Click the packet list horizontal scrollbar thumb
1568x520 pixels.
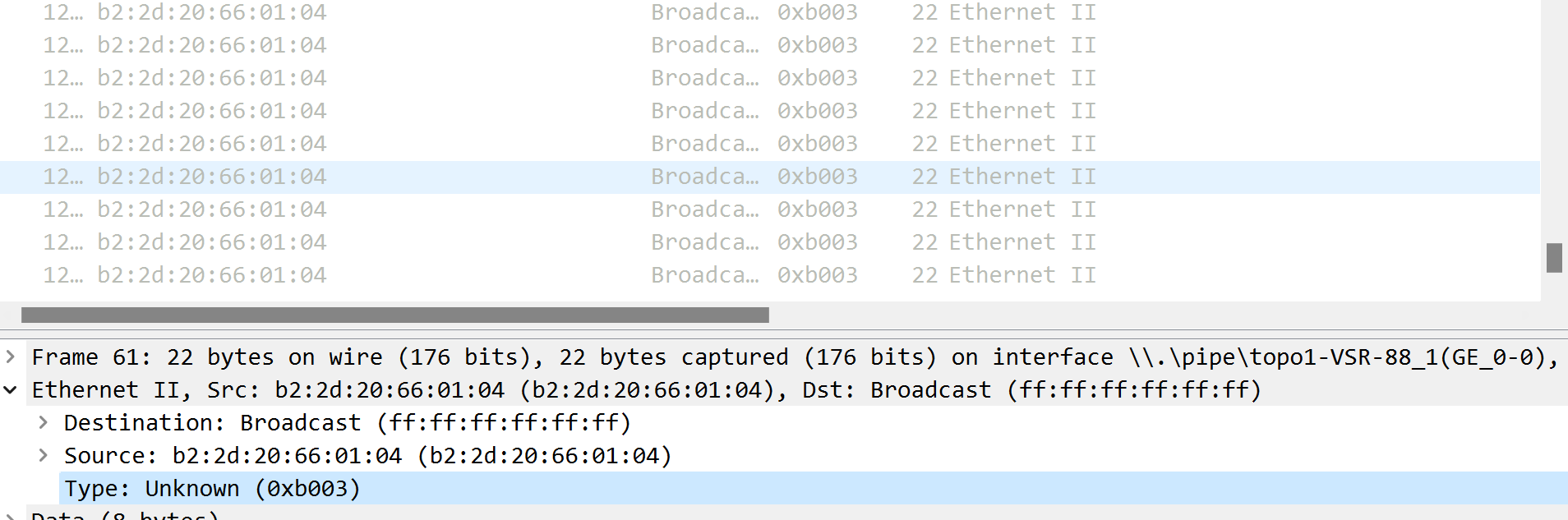point(394,315)
